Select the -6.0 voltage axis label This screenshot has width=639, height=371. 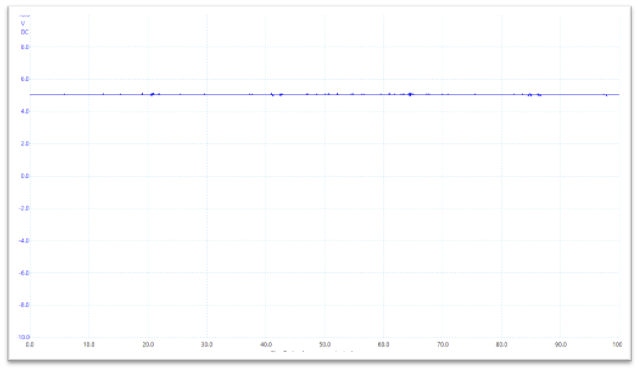24,273
